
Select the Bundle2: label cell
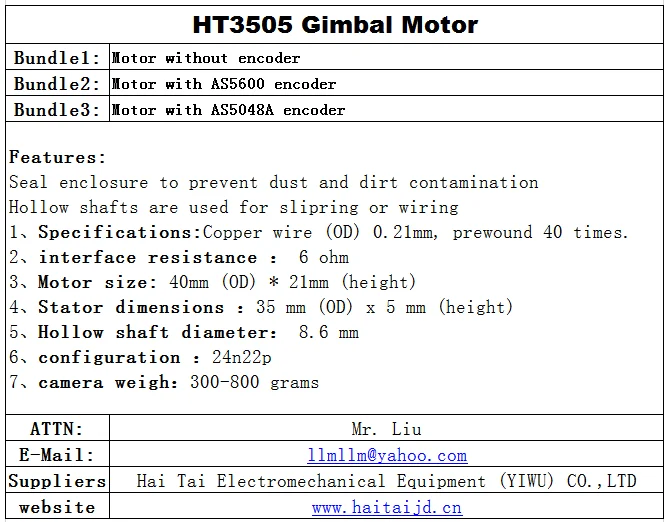tap(58, 83)
